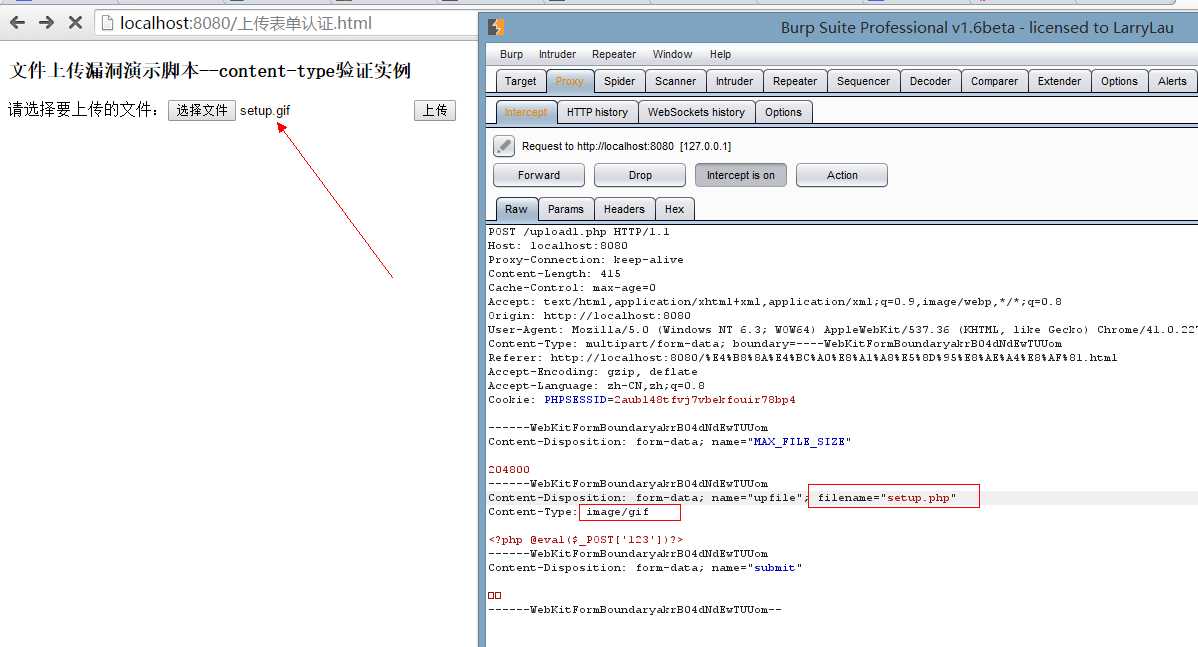The width and height of the screenshot is (1198, 647).
Task: Click the 上传 upload button
Action: [x=435, y=110]
